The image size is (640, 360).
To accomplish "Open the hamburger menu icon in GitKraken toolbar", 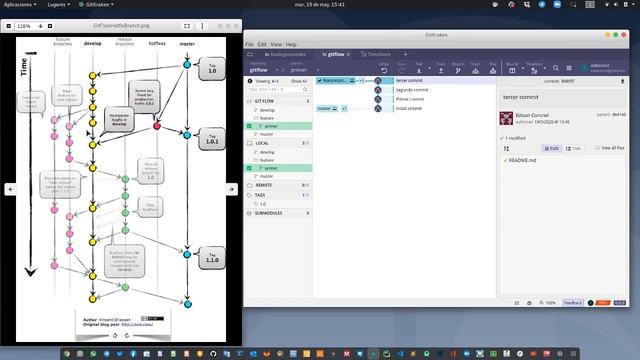I will [569, 68].
